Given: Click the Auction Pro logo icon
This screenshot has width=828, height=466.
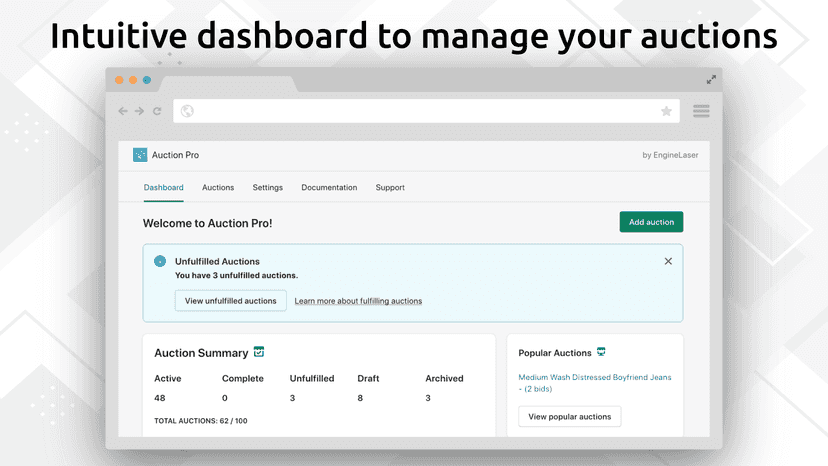Looking at the screenshot, I should click(140, 155).
